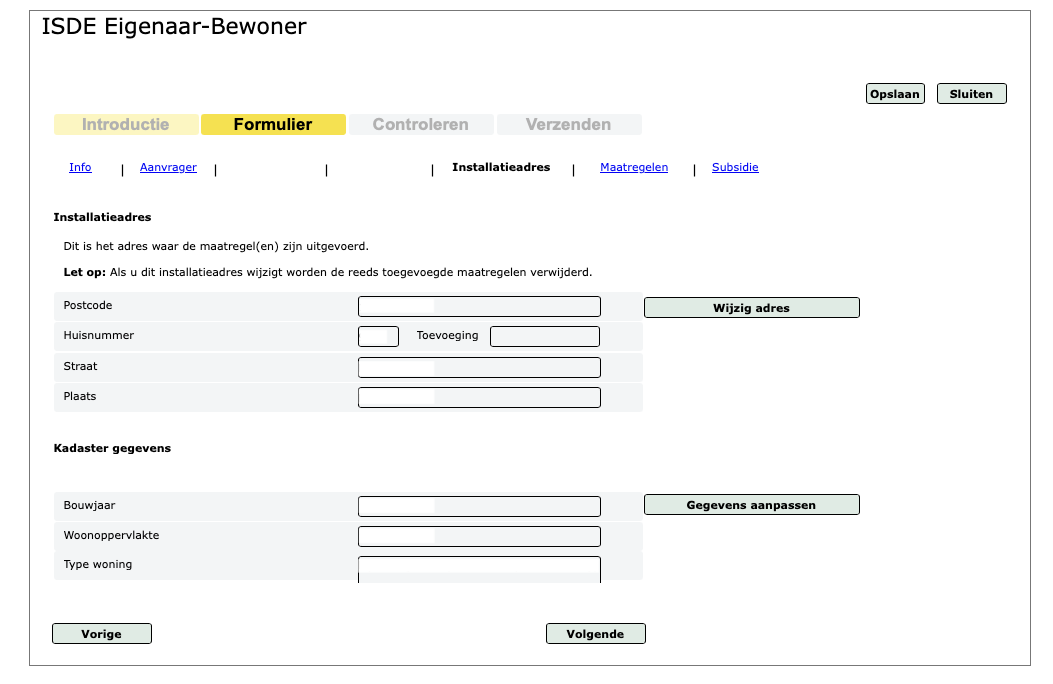Screen dimensions: 1053x684
Task: Focus the Postcode input field
Action: coord(479,307)
